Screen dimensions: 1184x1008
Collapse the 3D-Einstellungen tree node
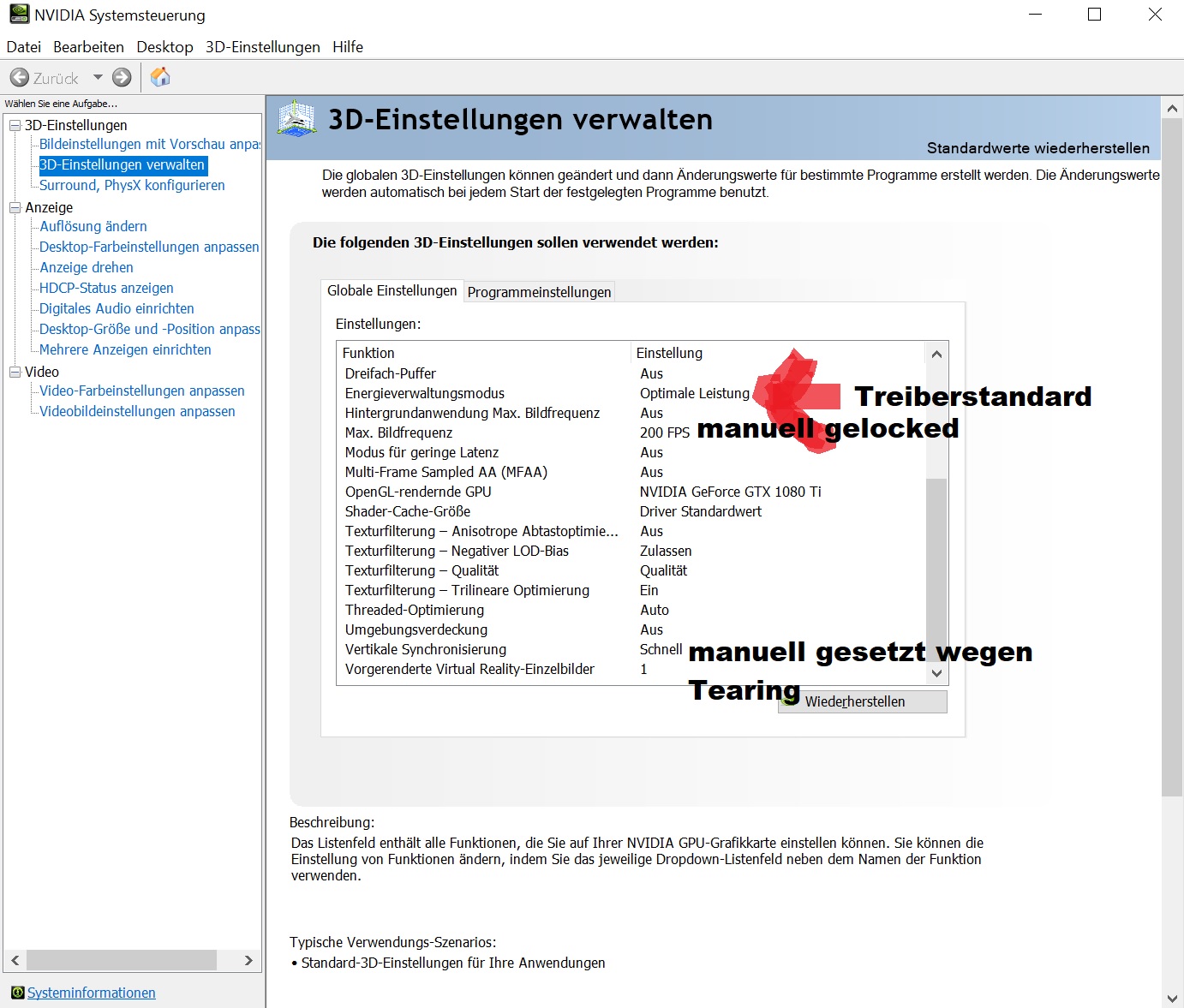15,126
